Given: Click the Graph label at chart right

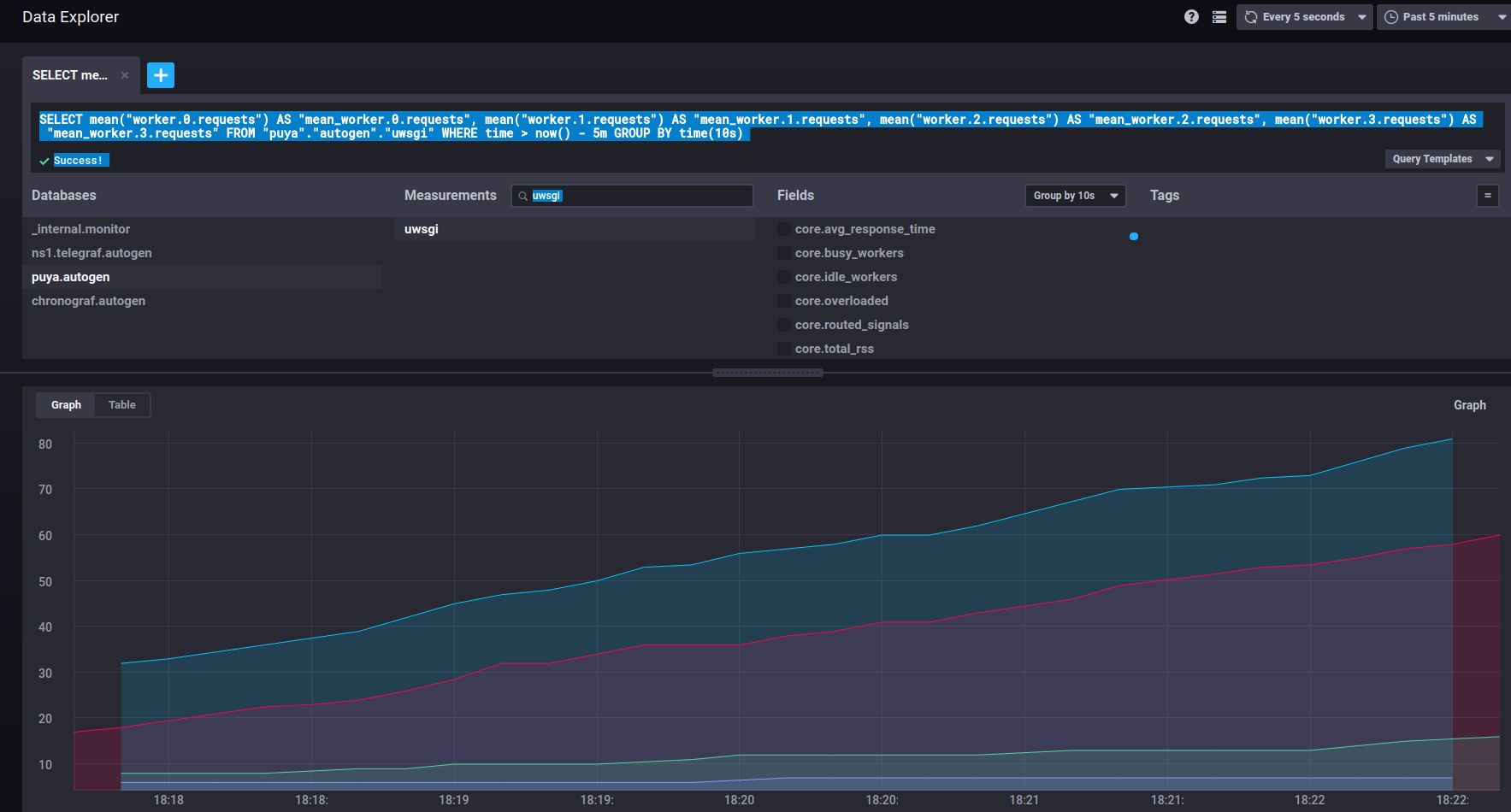Looking at the screenshot, I should (x=1469, y=405).
